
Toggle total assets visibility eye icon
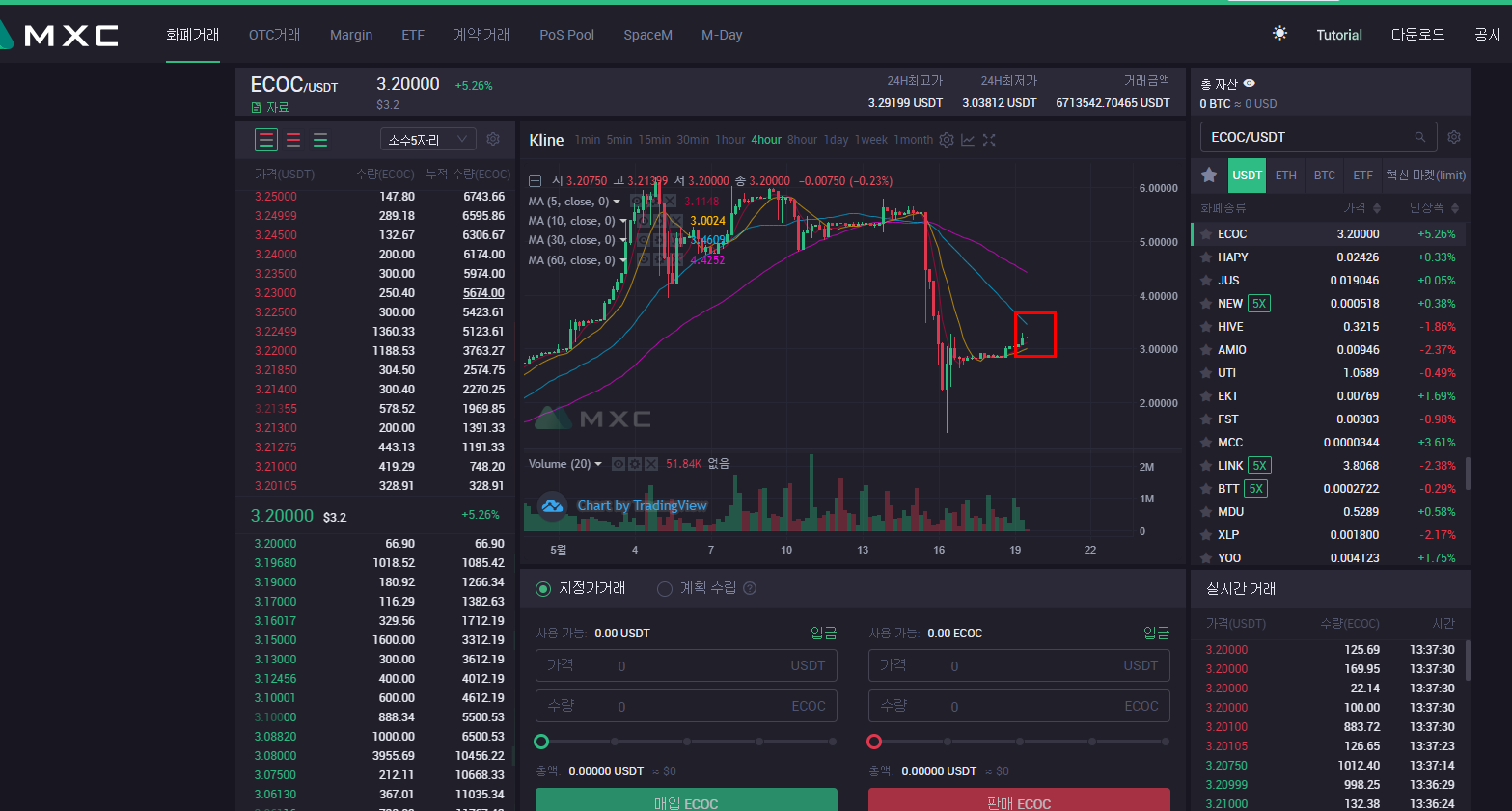(x=1249, y=83)
